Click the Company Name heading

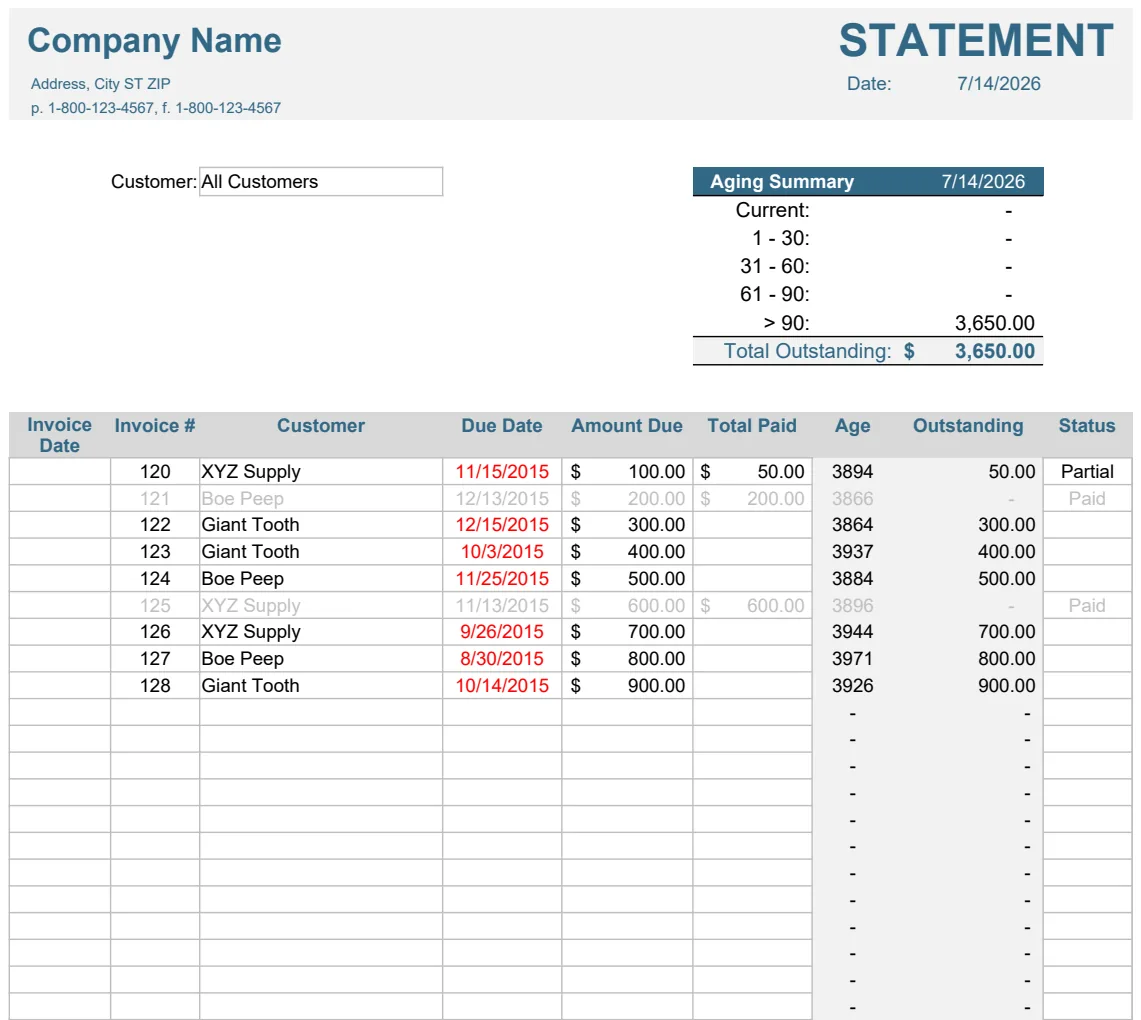click(x=154, y=40)
